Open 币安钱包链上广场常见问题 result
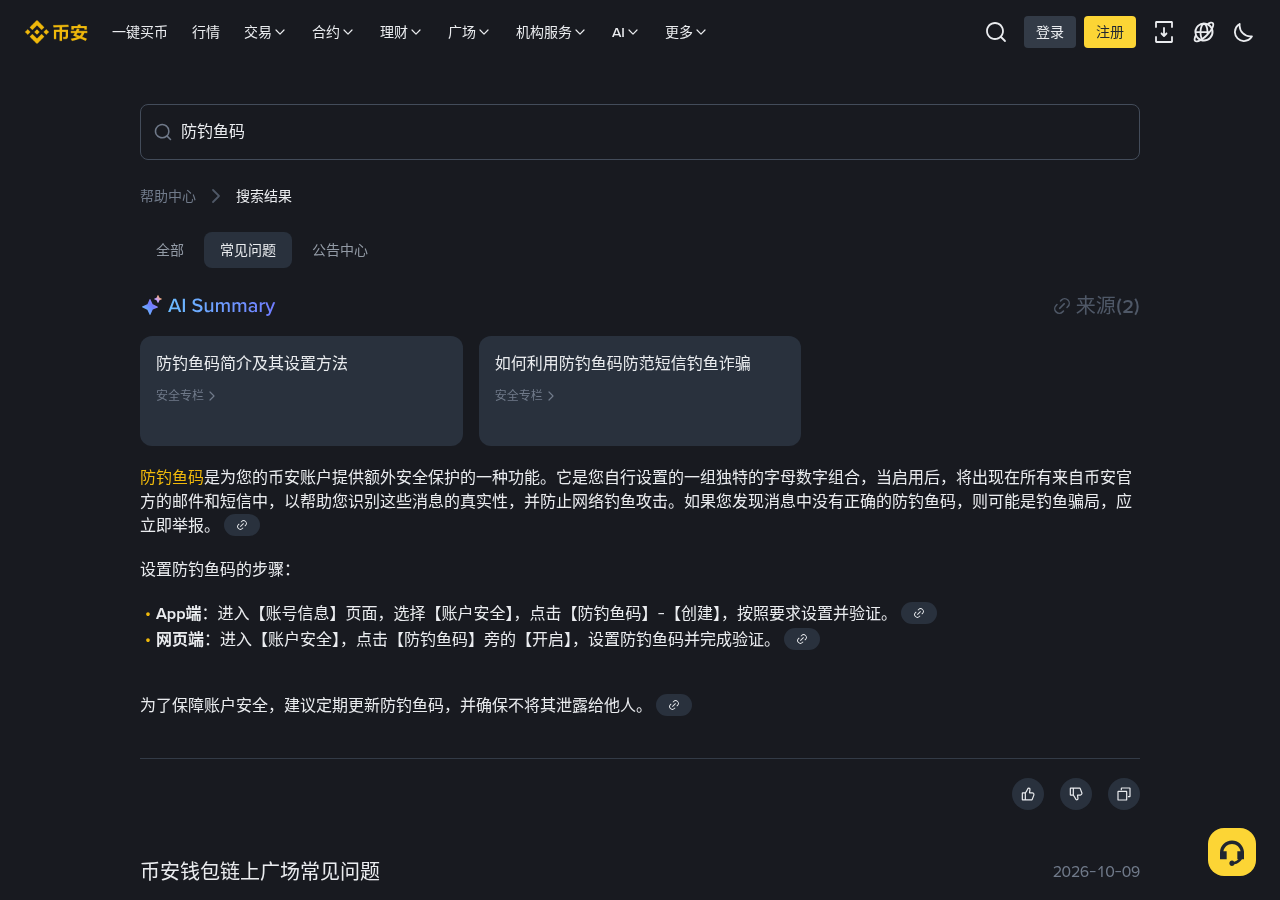 260,871
